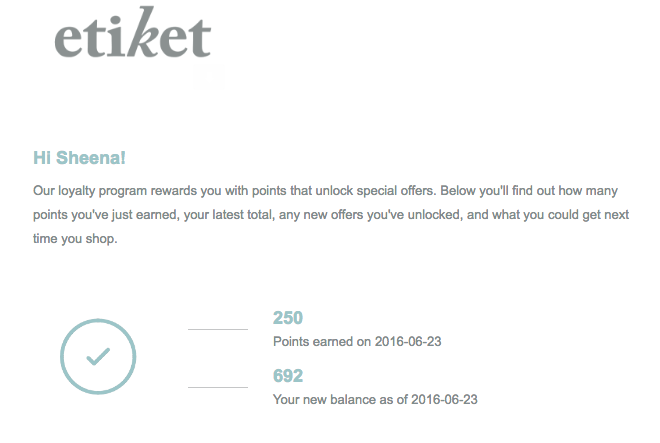The height and width of the screenshot is (443, 660).
Task: Click the circled checkmark icon
Action: (x=98, y=357)
